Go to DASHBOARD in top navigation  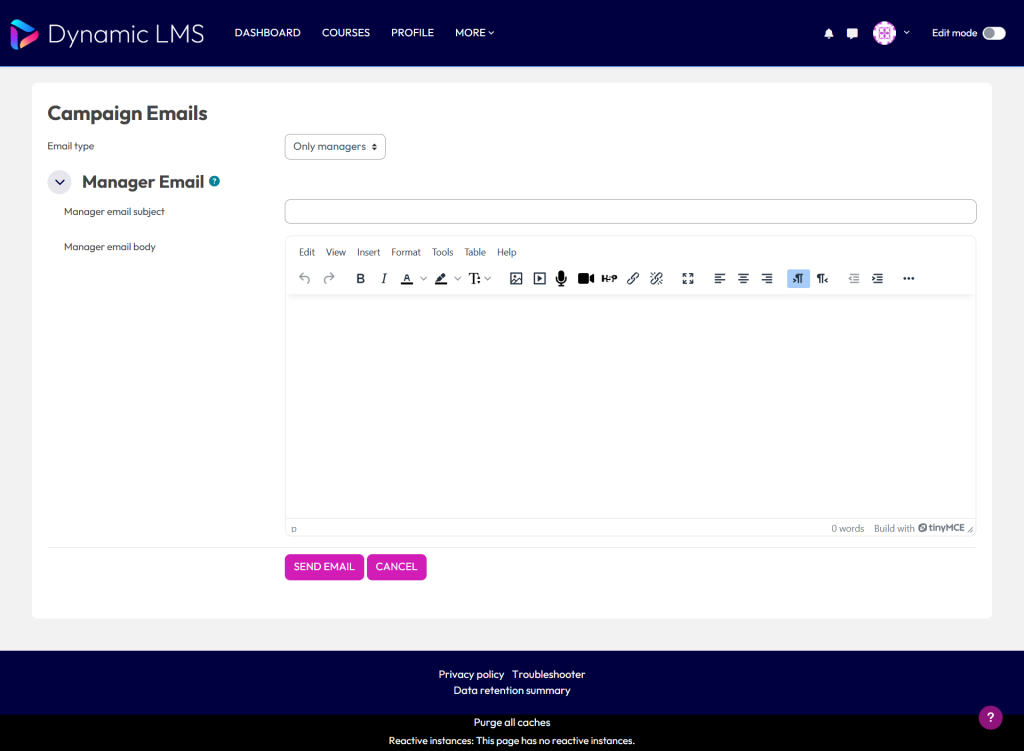268,33
